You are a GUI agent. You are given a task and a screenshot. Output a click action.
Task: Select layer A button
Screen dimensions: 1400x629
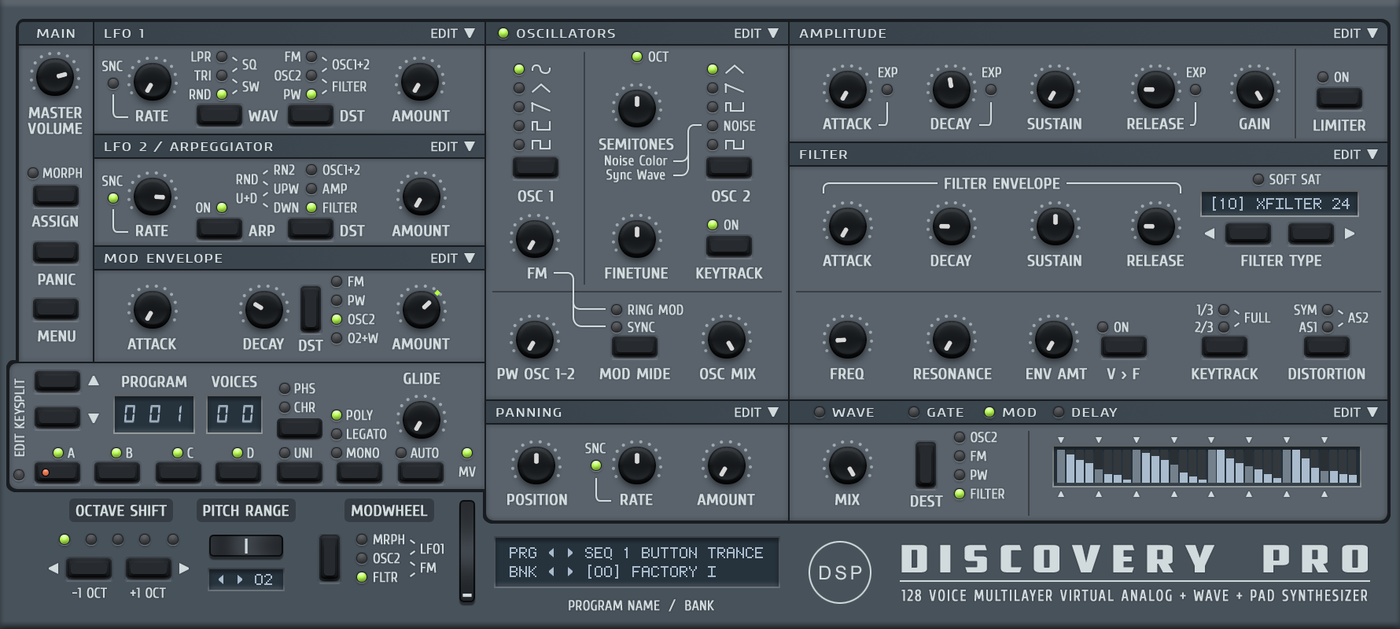click(57, 472)
